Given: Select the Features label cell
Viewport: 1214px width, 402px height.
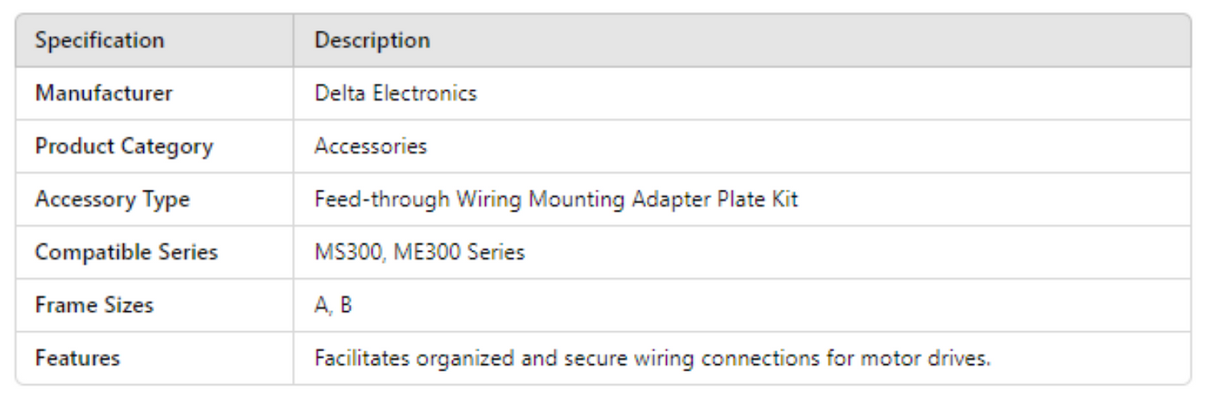Looking at the screenshot, I should click(78, 359).
